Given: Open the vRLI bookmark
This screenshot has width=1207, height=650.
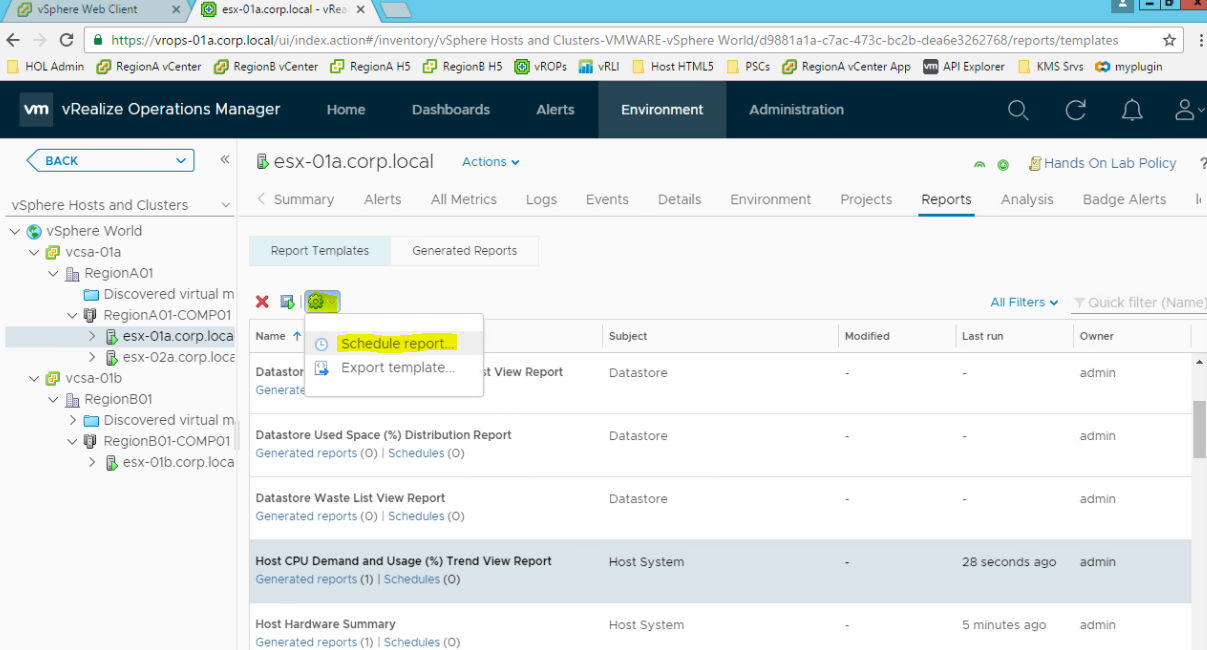Looking at the screenshot, I should point(599,67).
